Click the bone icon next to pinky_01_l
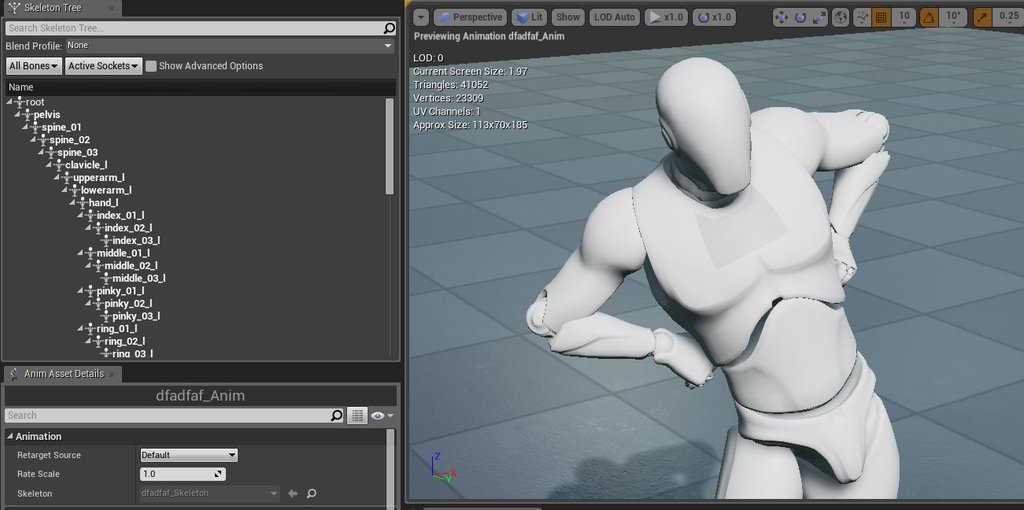 click(90, 291)
